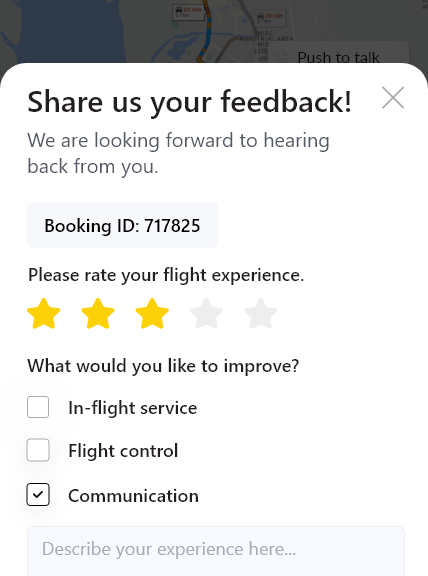Close the feedback dialog with the X
Image resolution: width=428 pixels, height=576 pixels.
click(x=393, y=98)
